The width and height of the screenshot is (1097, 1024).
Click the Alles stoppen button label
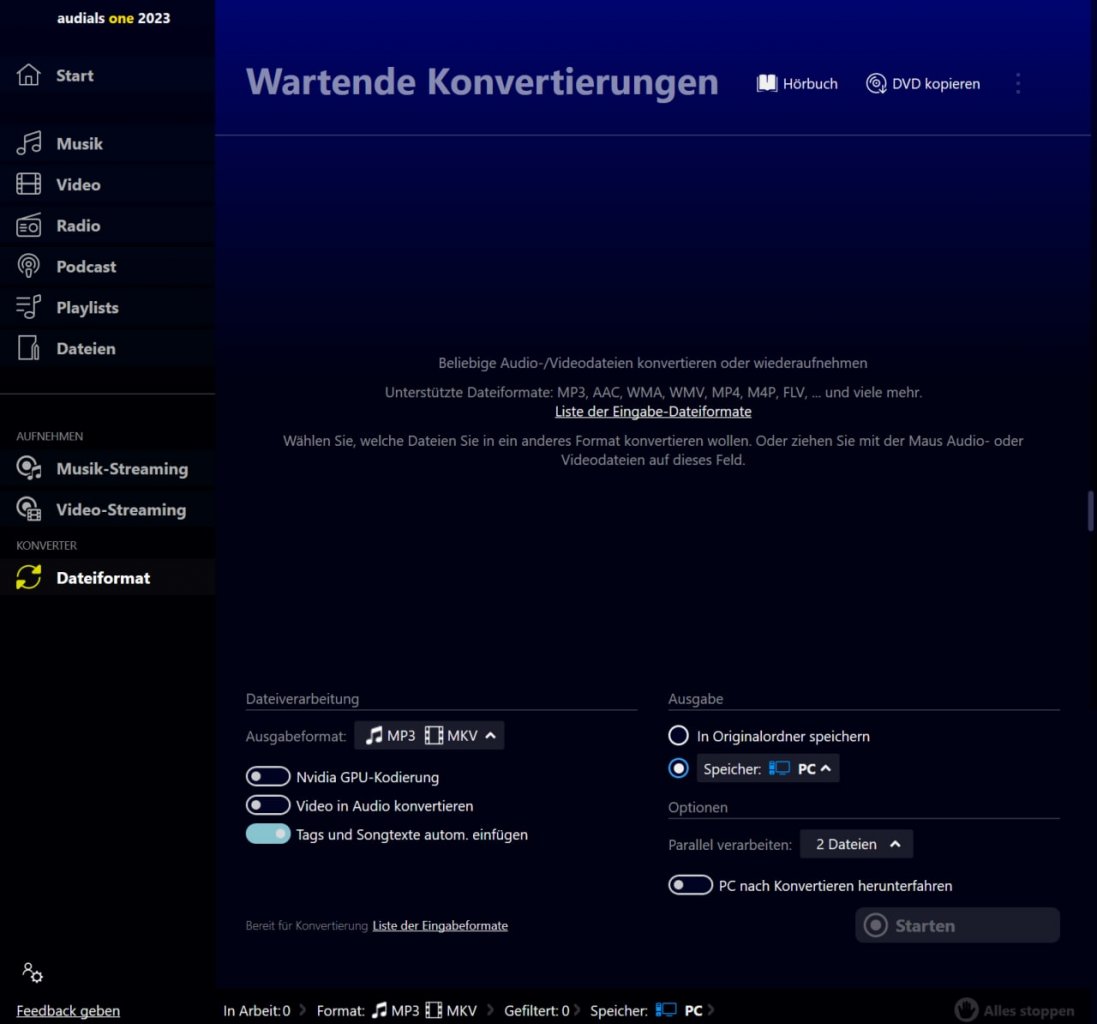click(1028, 1010)
